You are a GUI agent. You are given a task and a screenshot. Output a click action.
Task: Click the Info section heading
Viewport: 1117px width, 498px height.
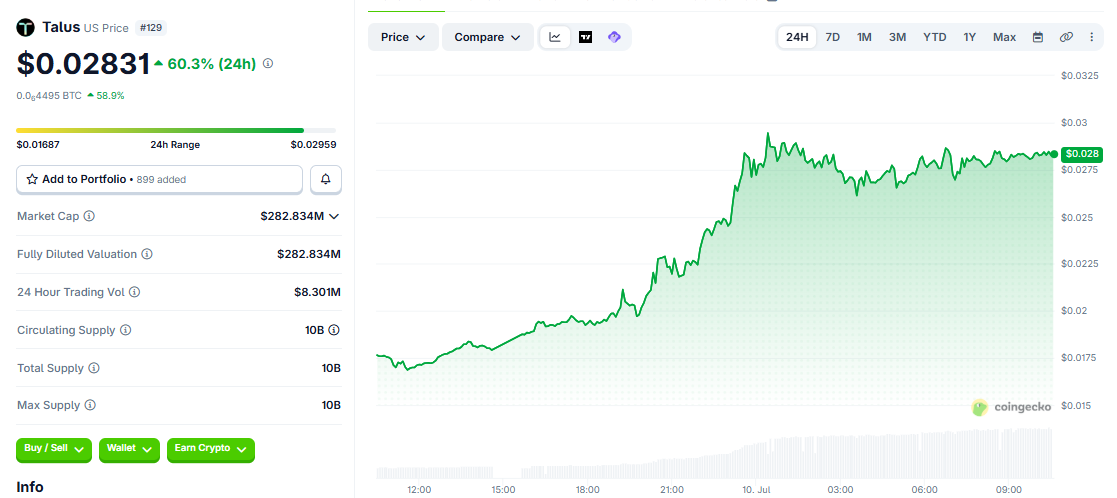click(x=30, y=487)
